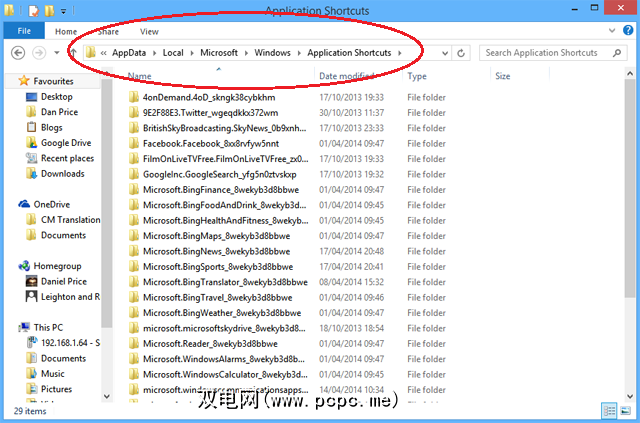Open Desktop in the navigation pane
Image resolution: width=640 pixels, height=423 pixels.
pos(57,97)
